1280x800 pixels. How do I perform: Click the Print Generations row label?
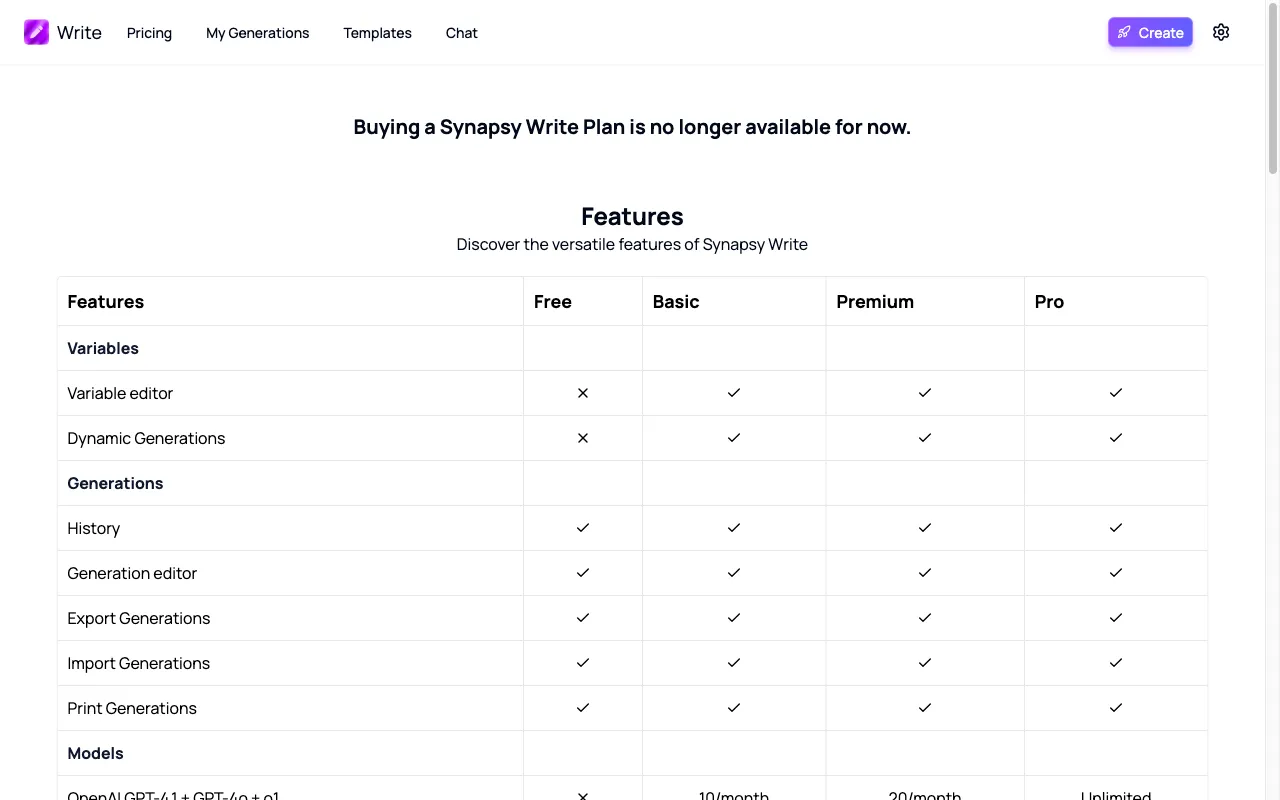point(132,708)
